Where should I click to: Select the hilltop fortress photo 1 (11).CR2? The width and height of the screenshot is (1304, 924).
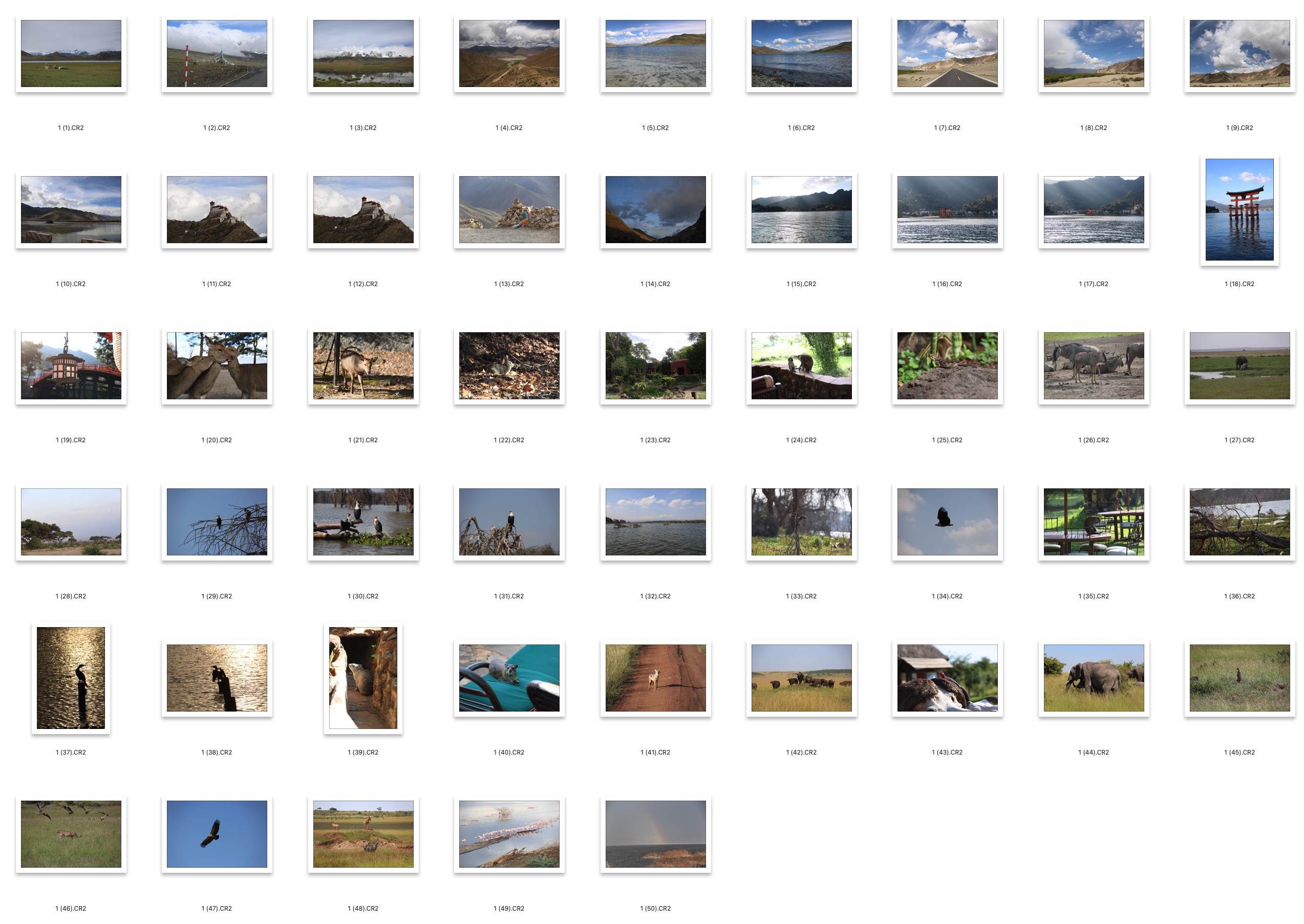217,209
